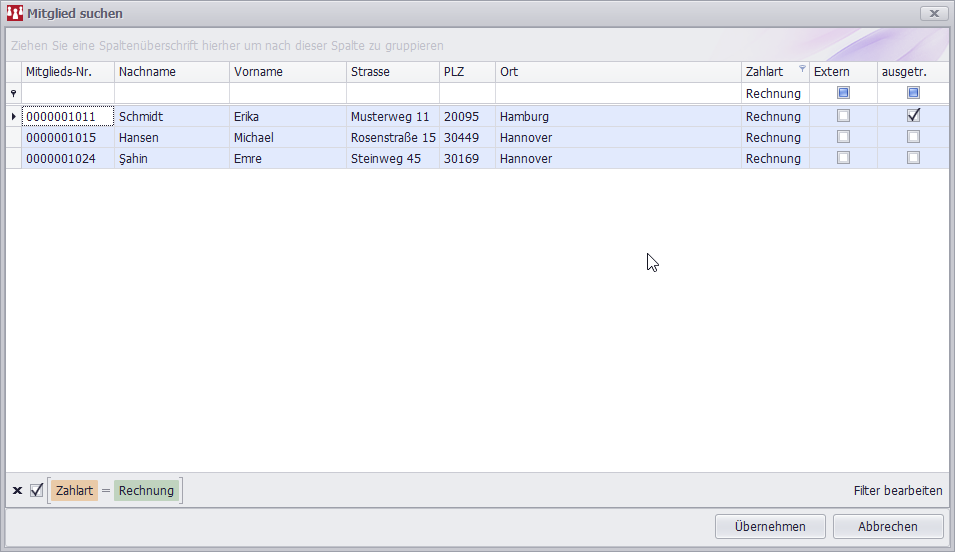Click the Abbrechen button
This screenshot has height=552, width=955.
tap(888, 526)
